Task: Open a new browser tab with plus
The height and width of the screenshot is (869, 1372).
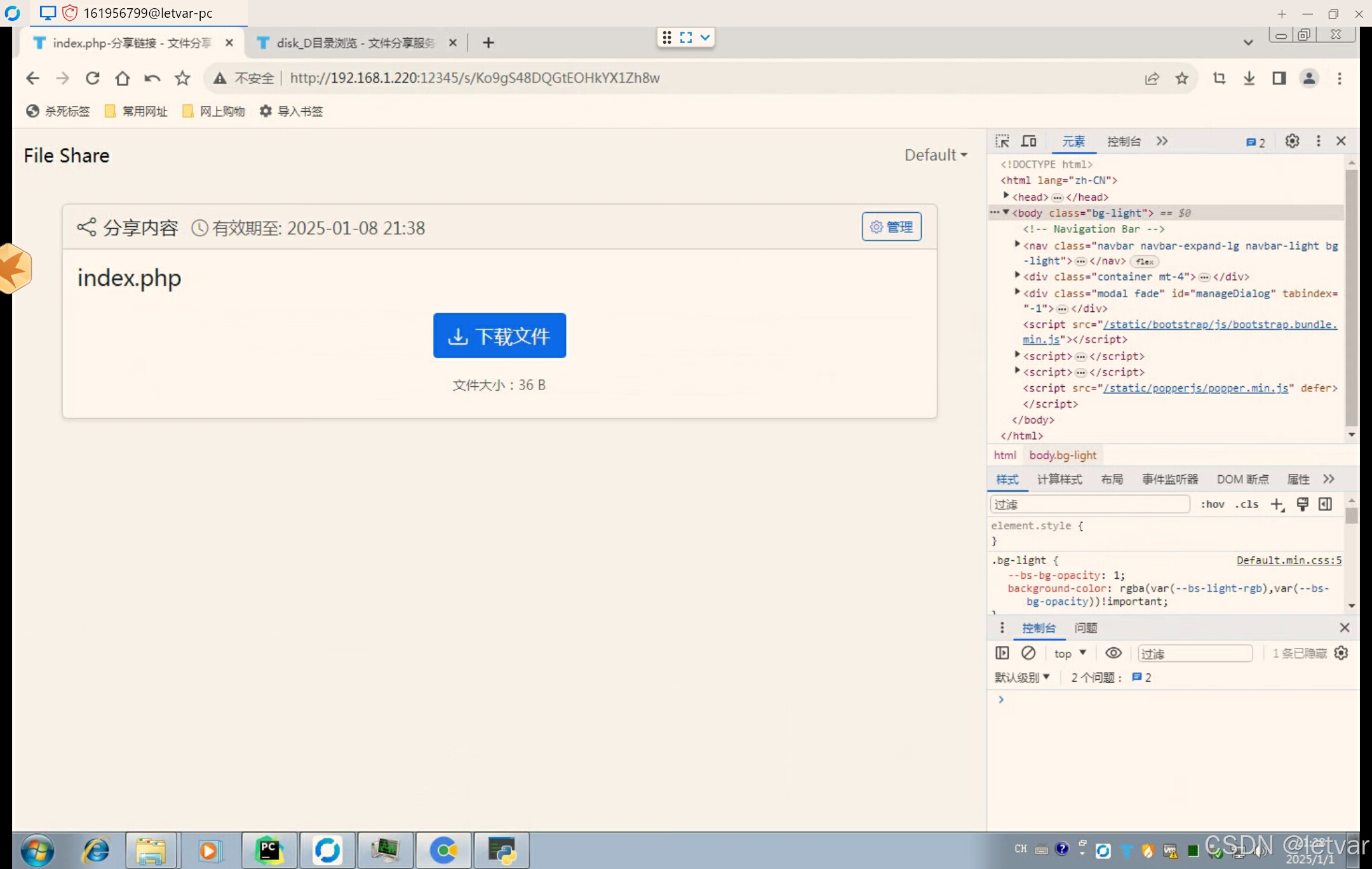Action: (x=488, y=43)
